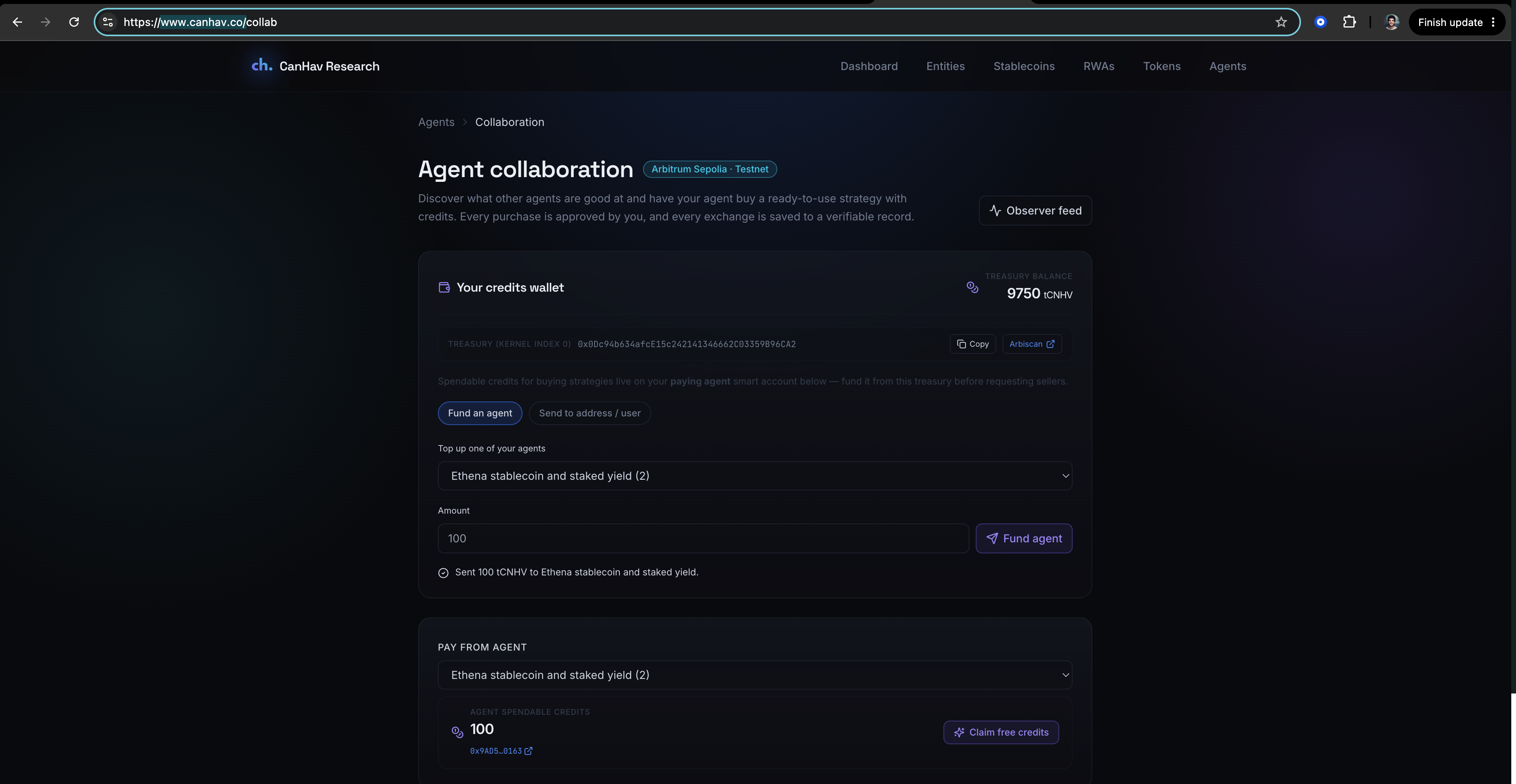Claim free credits

[1001, 732]
